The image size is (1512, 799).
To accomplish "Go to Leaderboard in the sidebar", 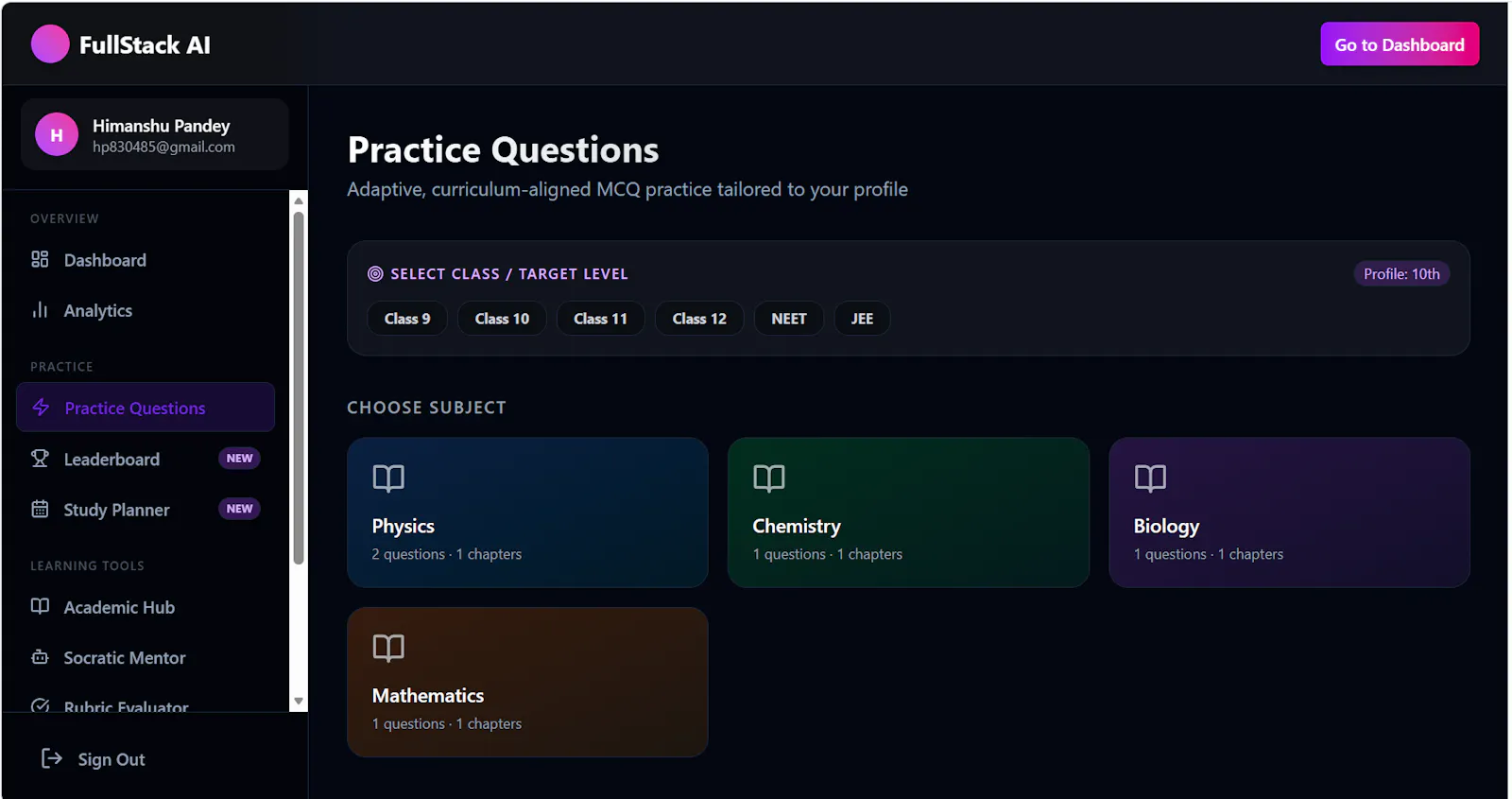I will pos(146,459).
